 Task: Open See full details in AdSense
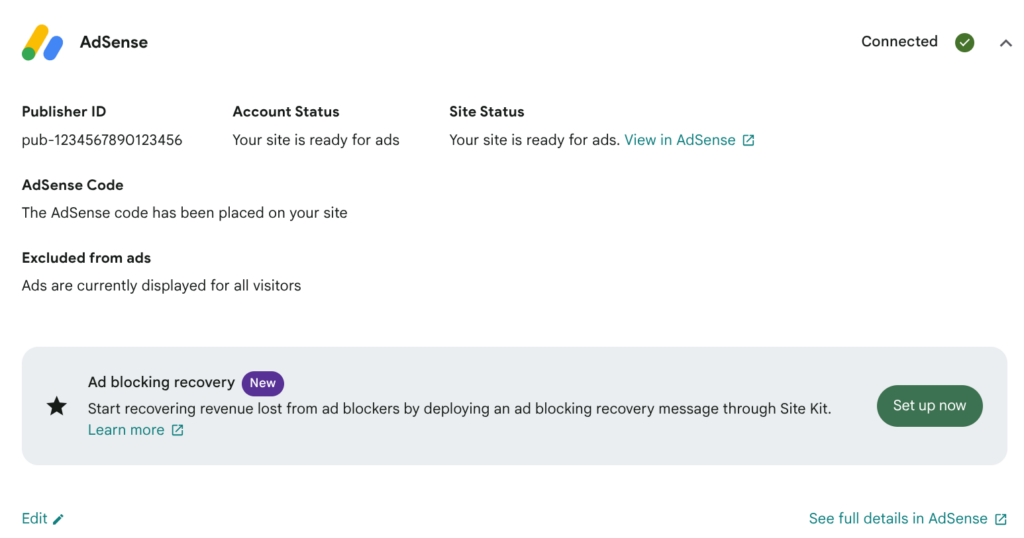[898, 519]
